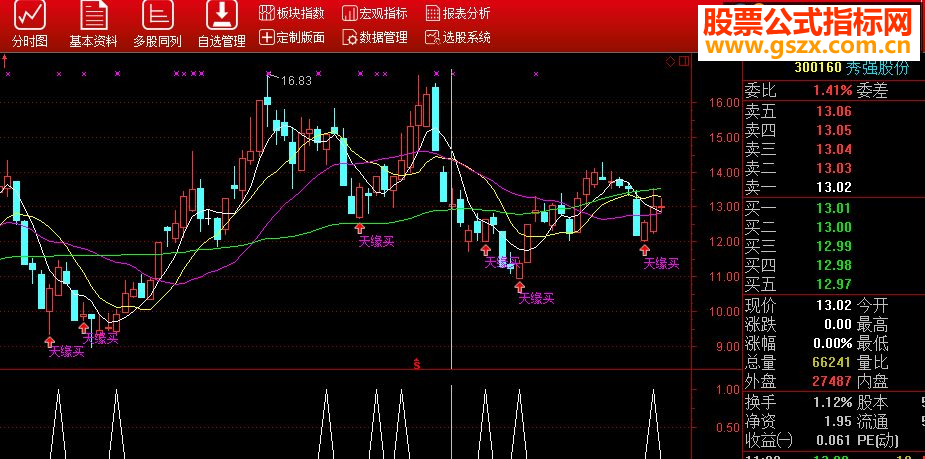Click the 收益(一) value 0.061

[834, 440]
